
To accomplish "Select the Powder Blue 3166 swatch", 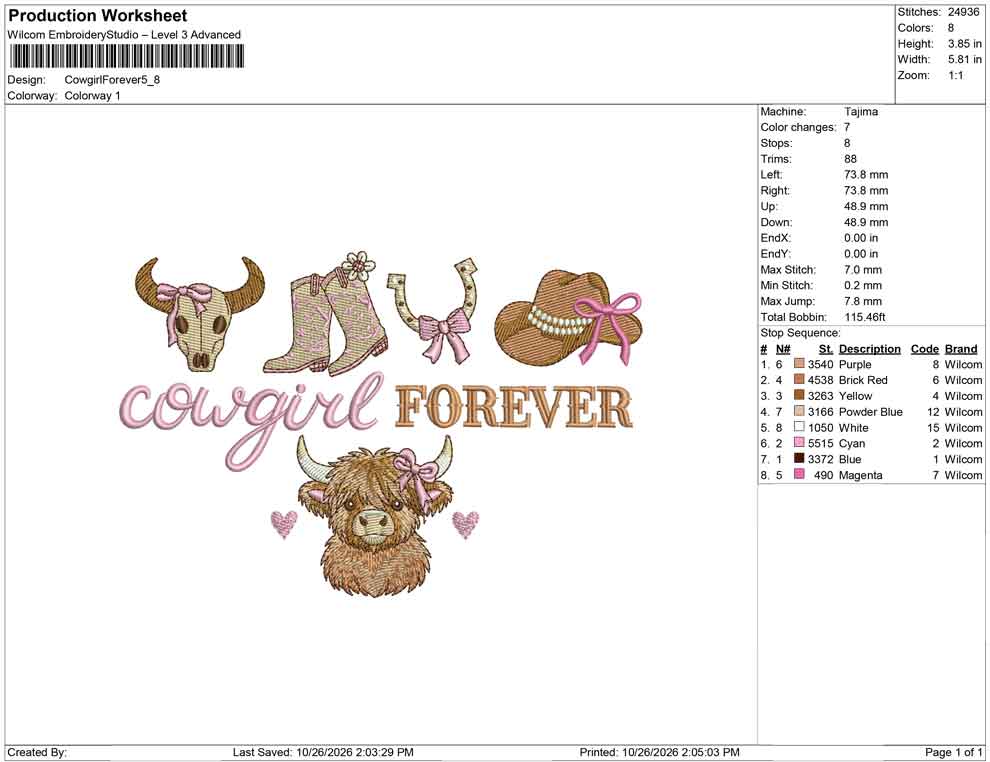I will (x=799, y=411).
